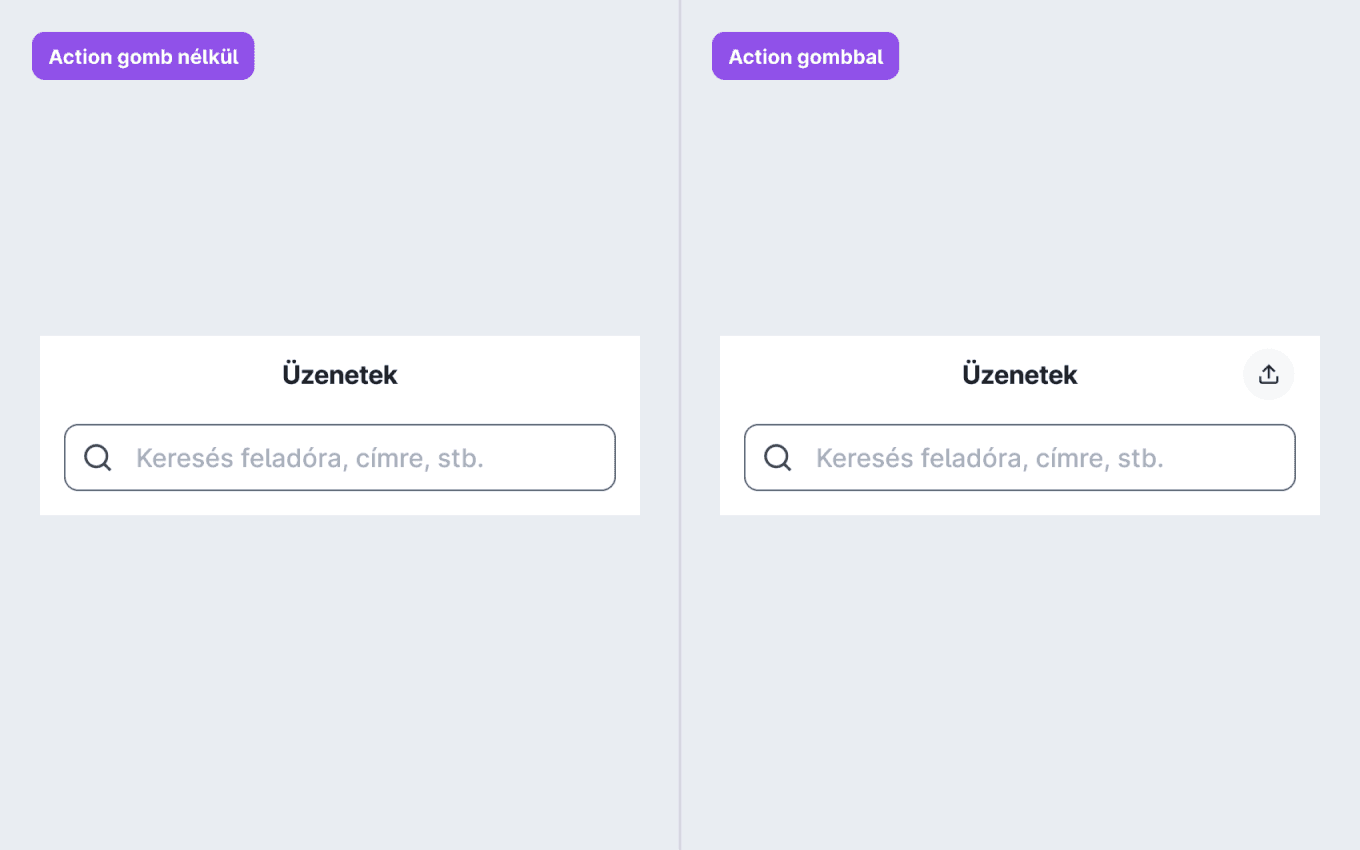Click the white header card of the right variant
This screenshot has height=850, width=1360.
pyautogui.click(x=1020, y=425)
